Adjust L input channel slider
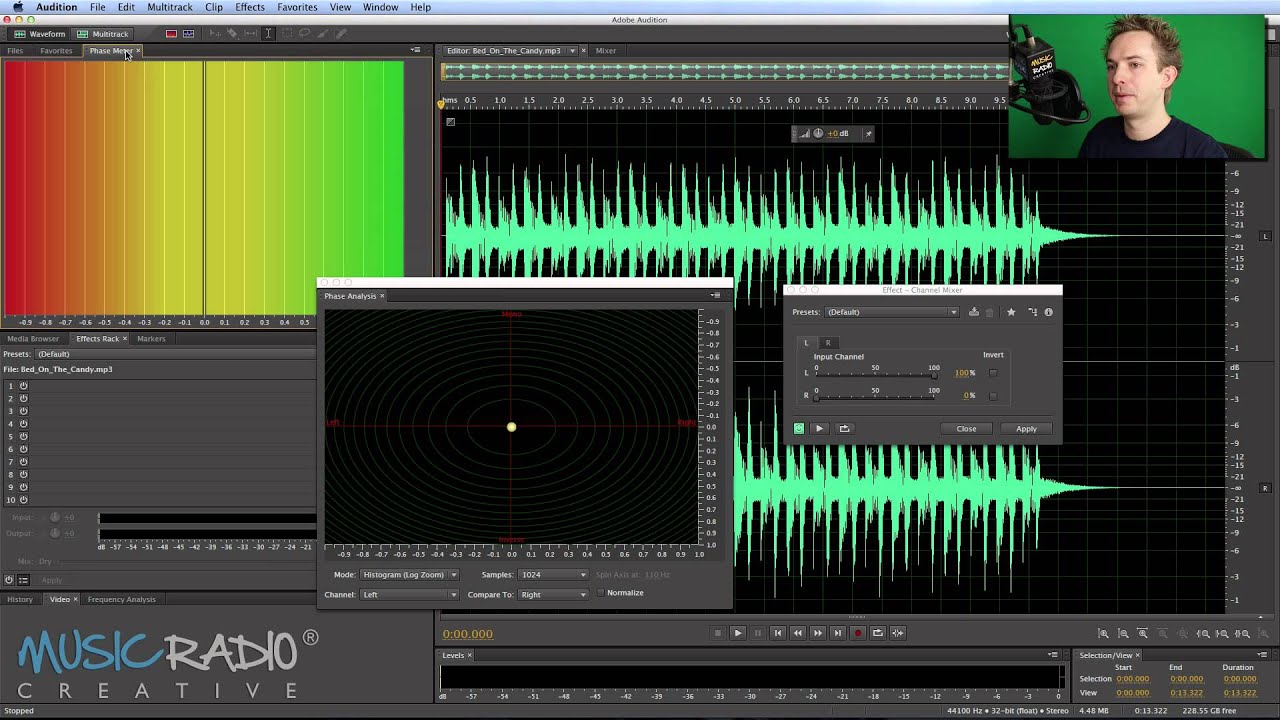This screenshot has height=720, width=1280. click(875, 374)
